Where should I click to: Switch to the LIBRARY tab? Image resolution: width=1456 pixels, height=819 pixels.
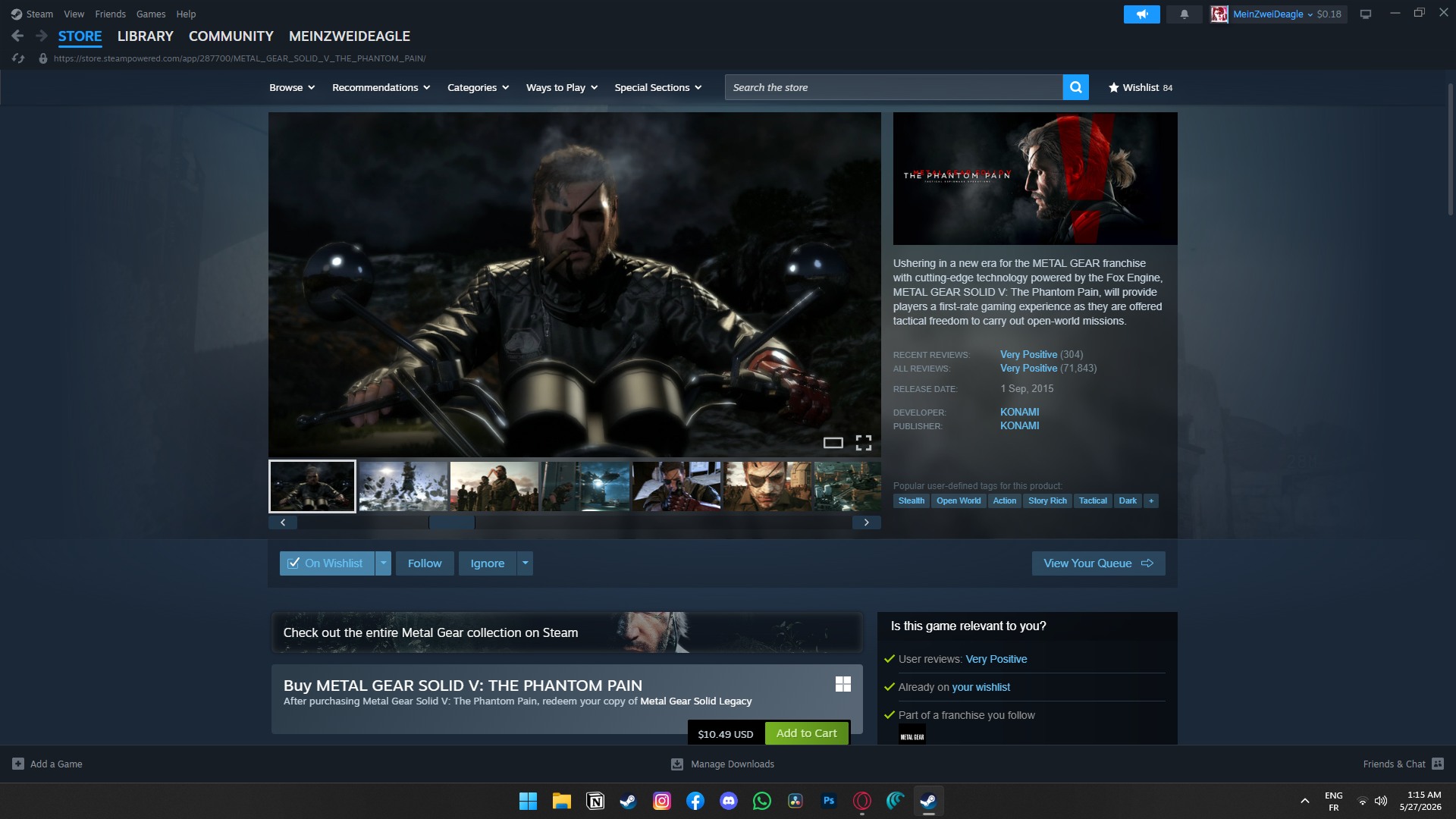tap(145, 36)
